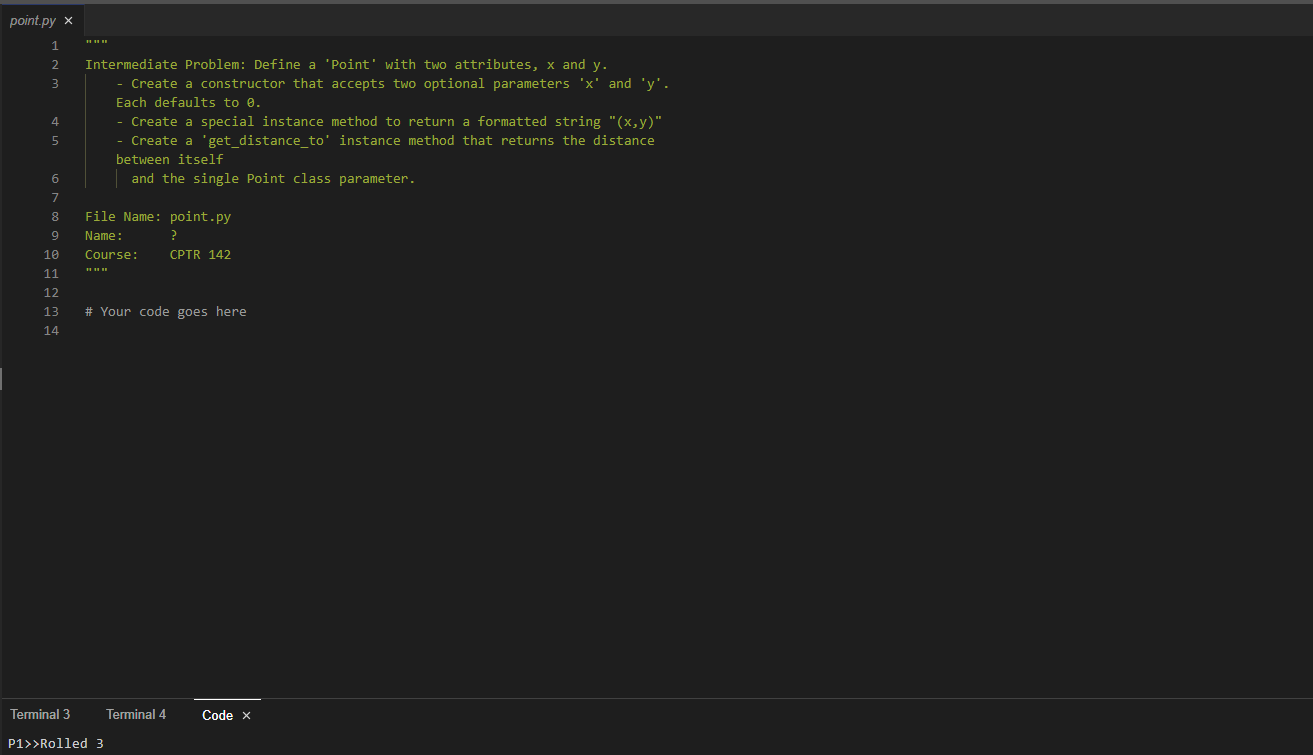Click the 'Course: CPTR 142' line
1313x755 pixels.
point(158,254)
